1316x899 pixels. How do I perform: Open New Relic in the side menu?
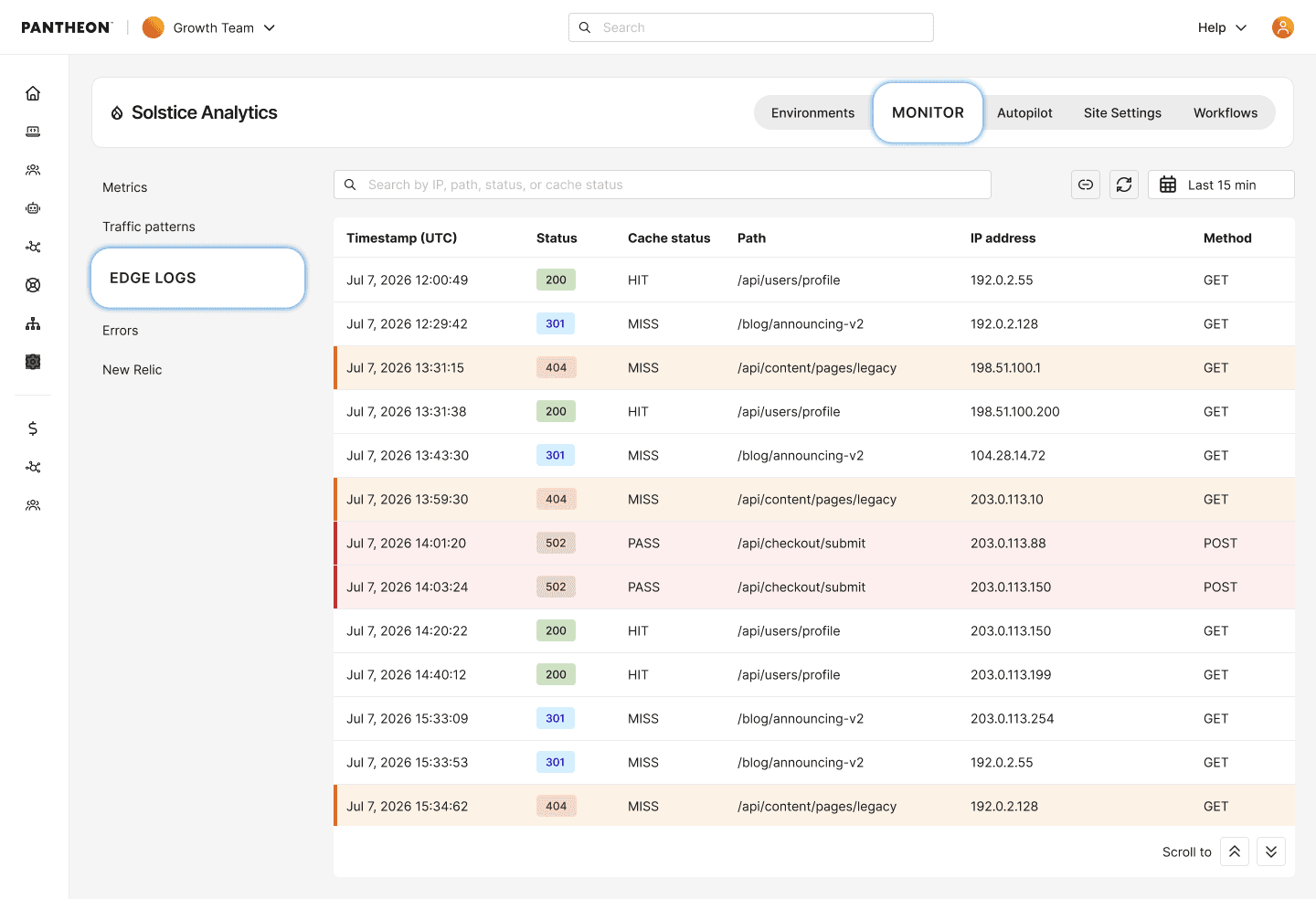(x=133, y=370)
